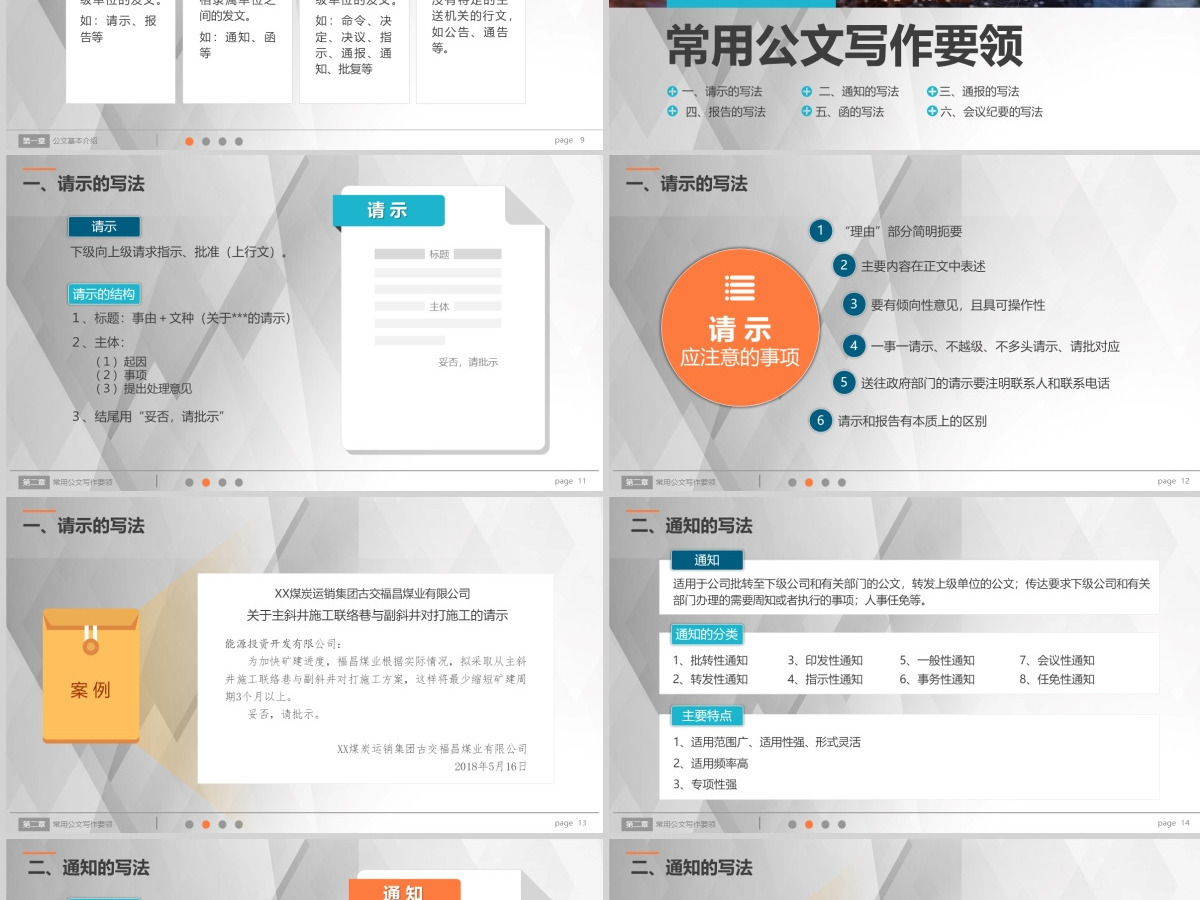Click the orange progress dot in page 9 footer
This screenshot has width=1200, height=900.
[x=189, y=141]
